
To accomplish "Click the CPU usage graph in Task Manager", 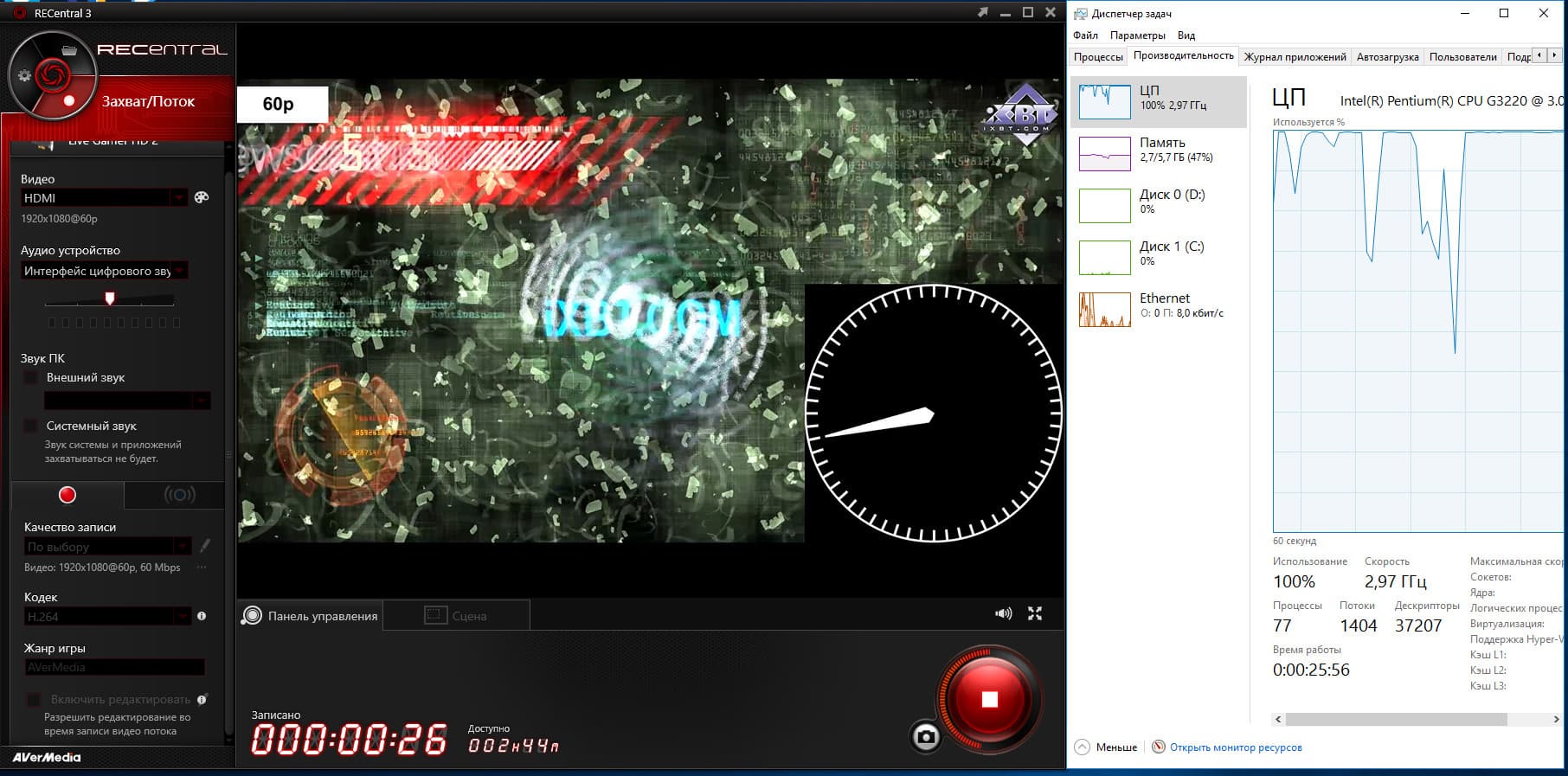I will (x=1418, y=331).
